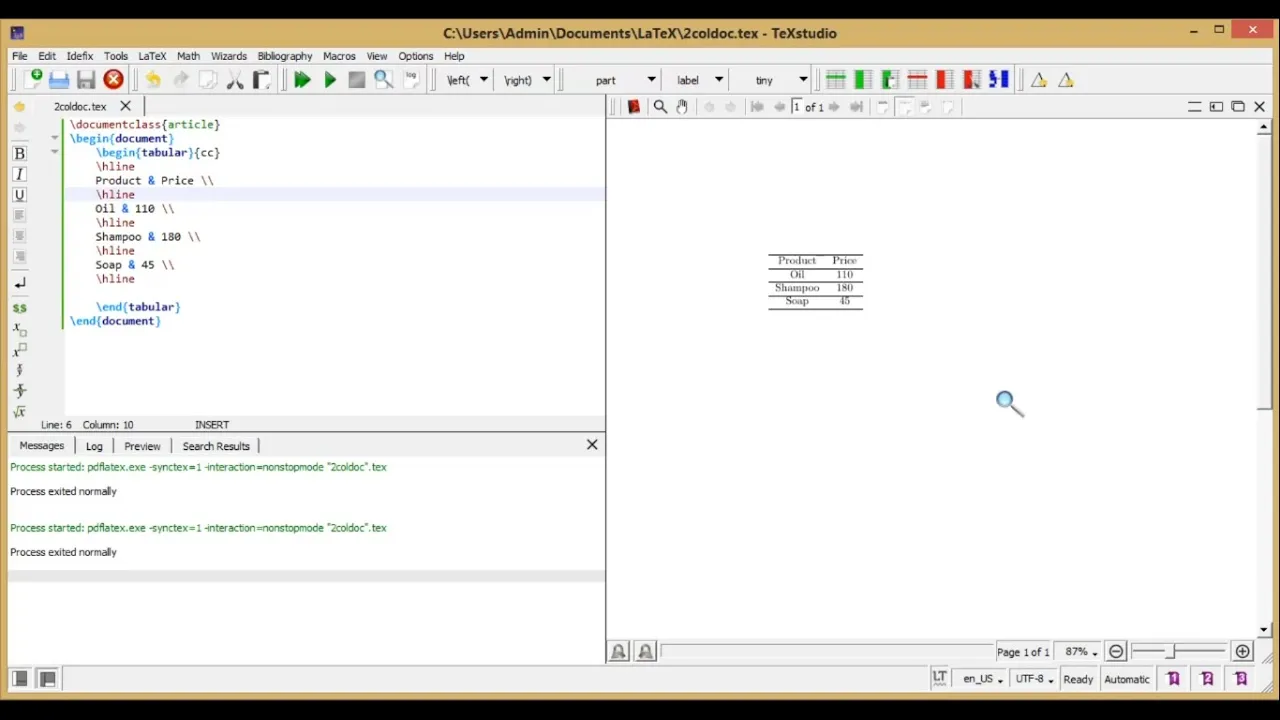Switch to the Search Results tab

[x=216, y=446]
